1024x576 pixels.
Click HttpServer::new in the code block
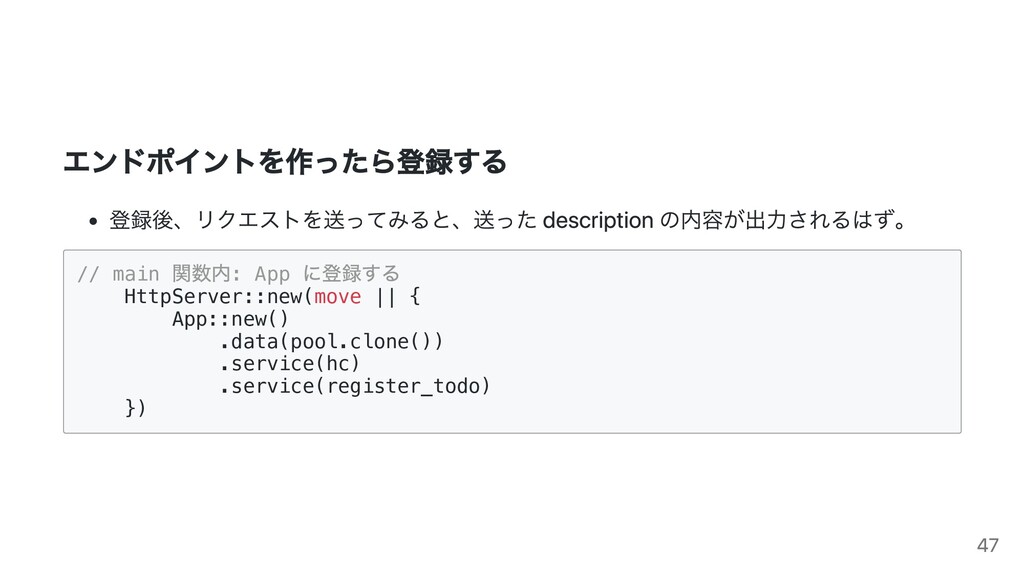click(x=214, y=296)
